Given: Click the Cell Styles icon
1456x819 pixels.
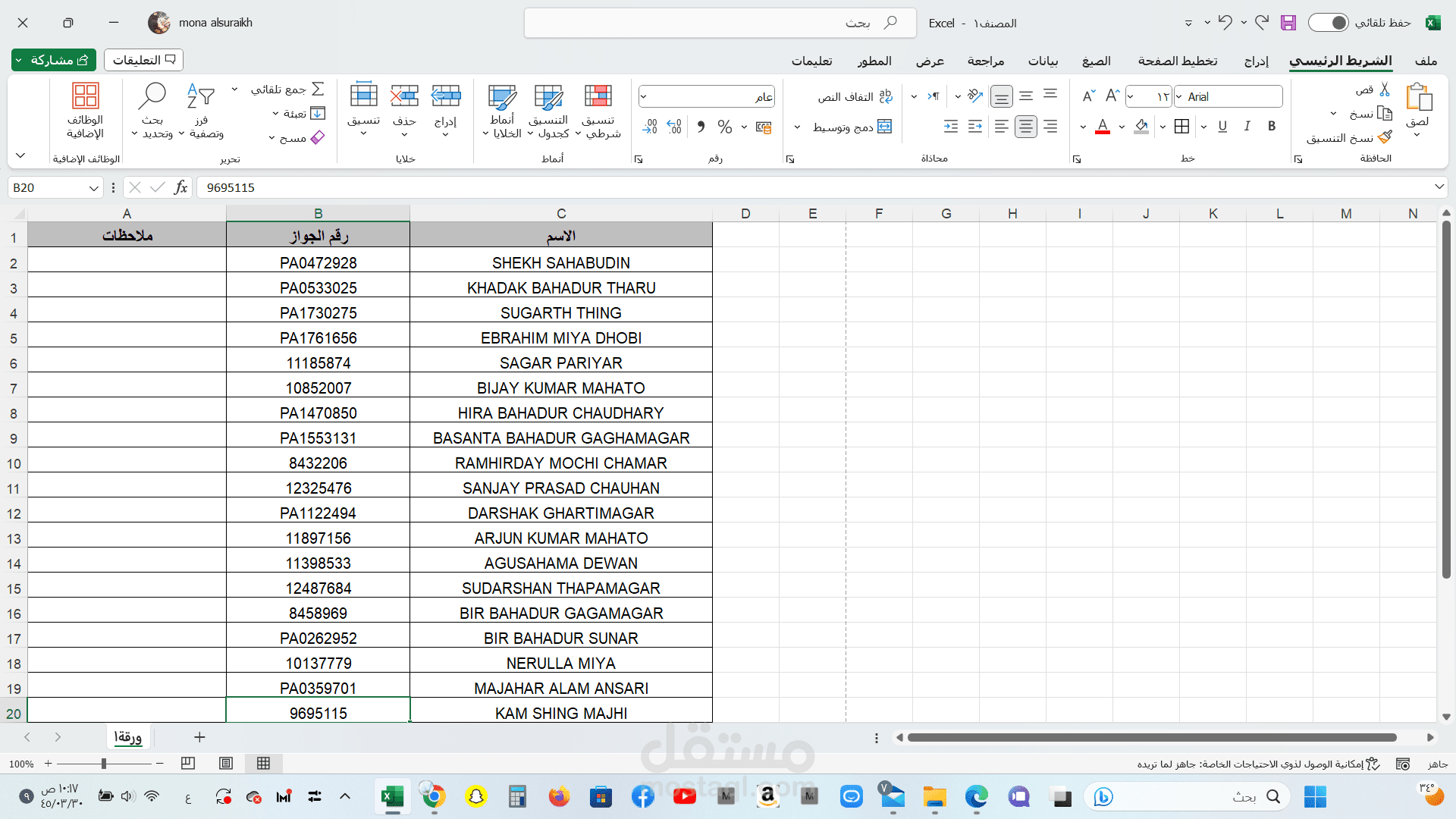Looking at the screenshot, I should pyautogui.click(x=502, y=96).
